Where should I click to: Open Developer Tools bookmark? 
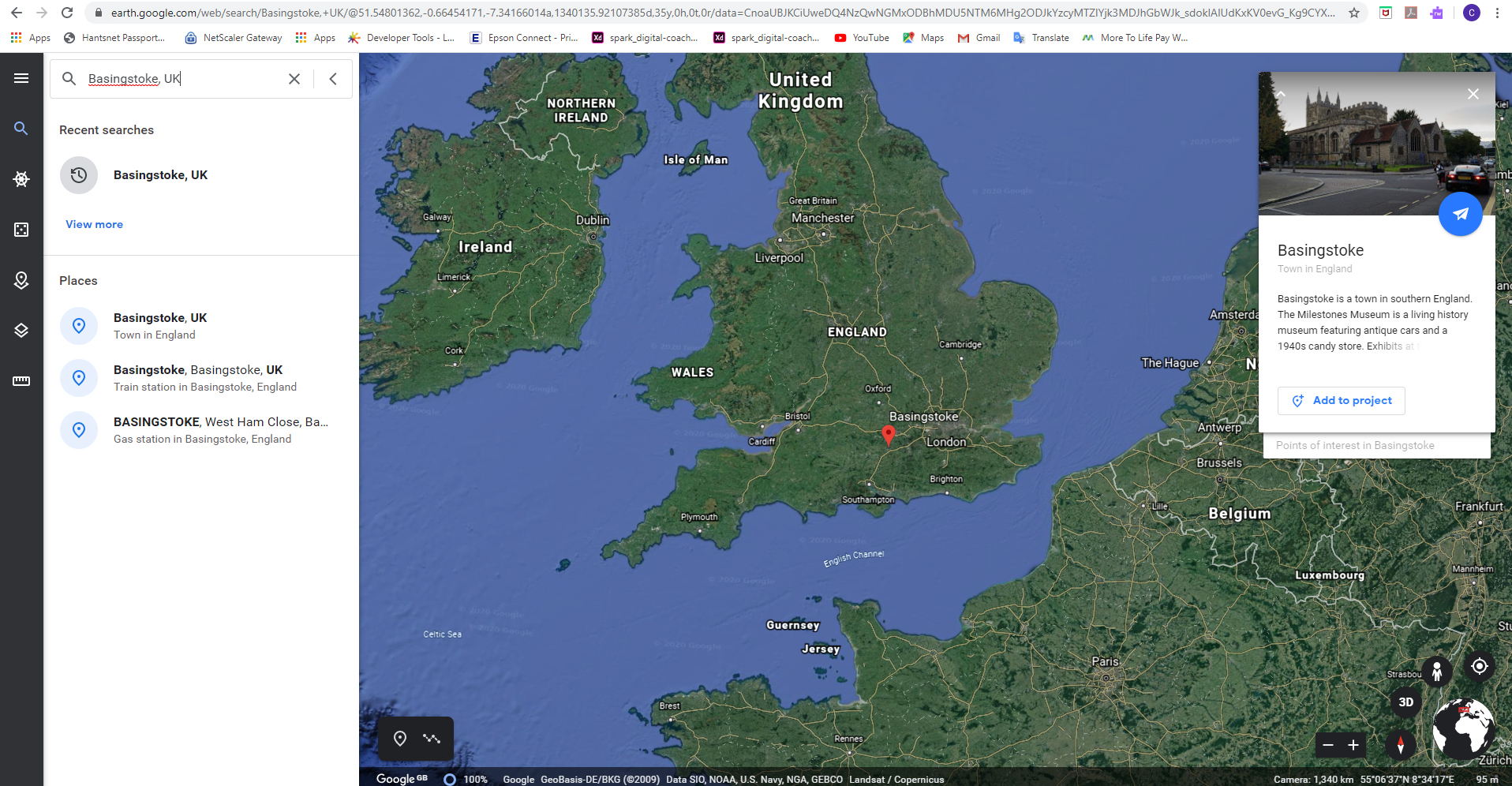401,38
